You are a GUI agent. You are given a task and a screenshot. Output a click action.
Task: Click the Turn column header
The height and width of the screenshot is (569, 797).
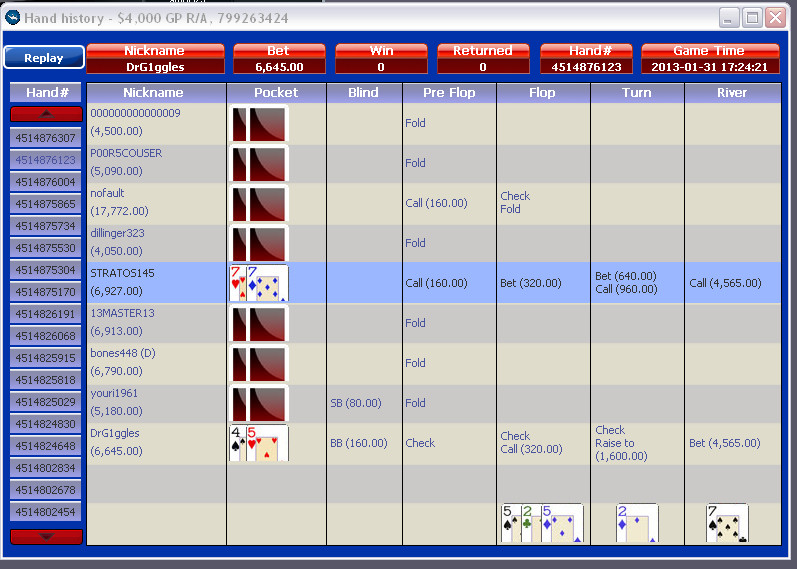tap(637, 93)
